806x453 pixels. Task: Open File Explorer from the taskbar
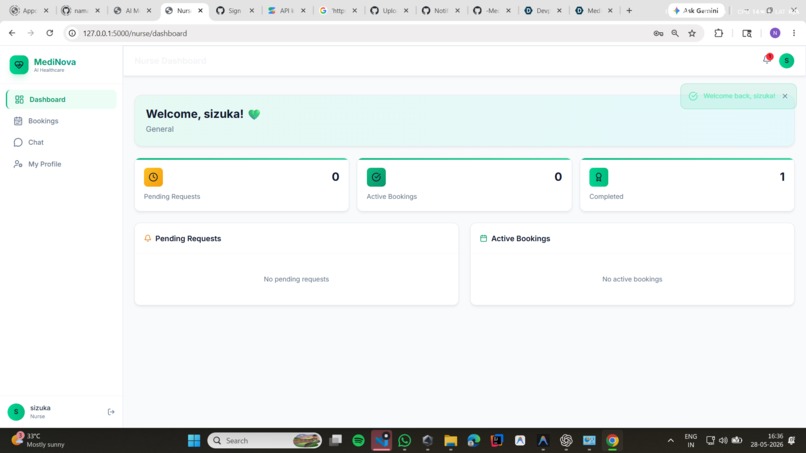[x=451, y=441]
